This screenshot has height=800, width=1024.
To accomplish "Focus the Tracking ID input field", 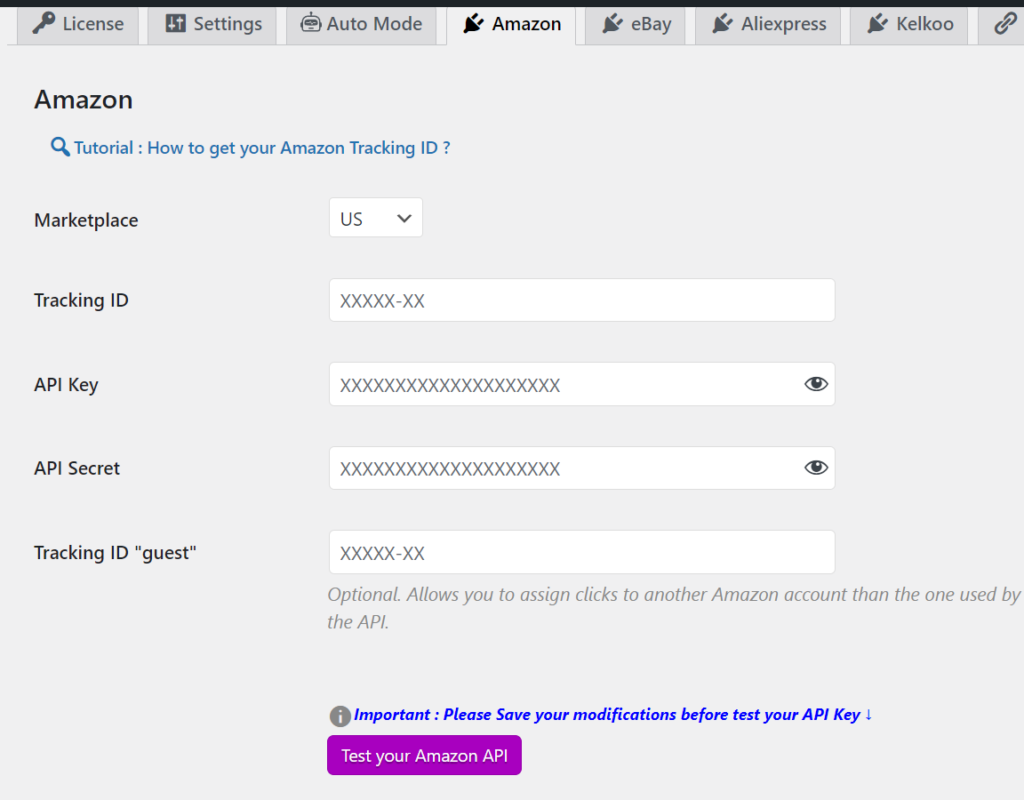I will pyautogui.click(x=582, y=300).
